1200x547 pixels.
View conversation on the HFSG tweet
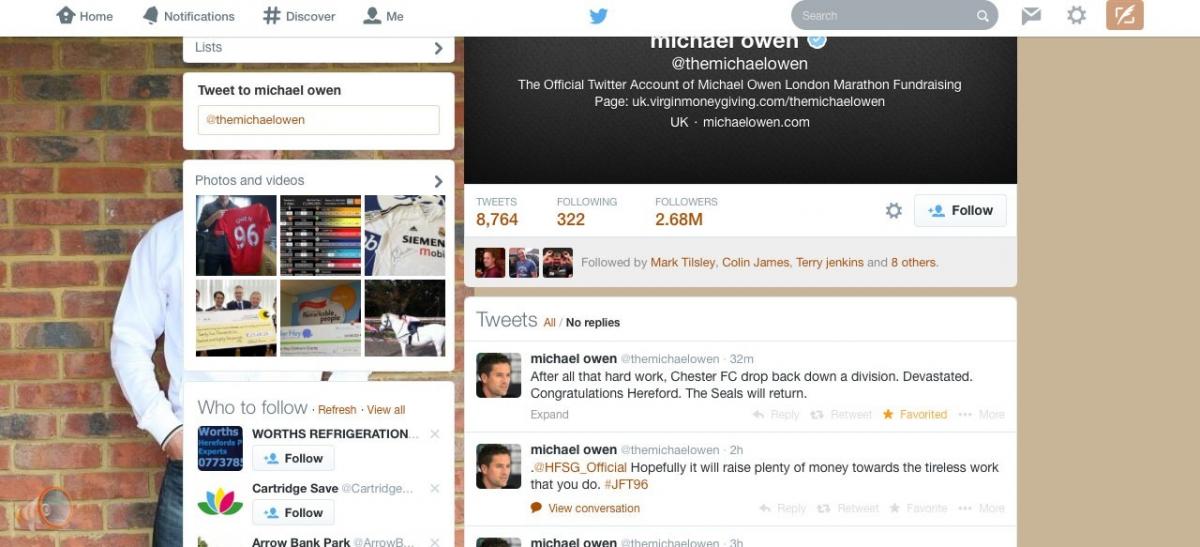point(585,508)
